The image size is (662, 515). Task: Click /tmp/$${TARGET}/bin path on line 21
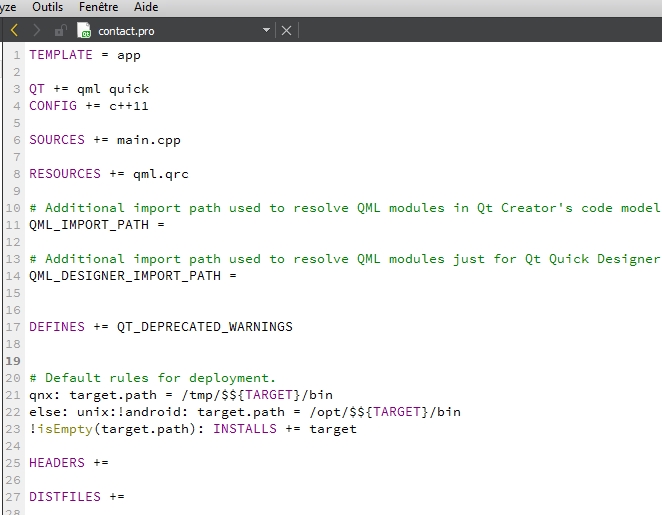(x=257, y=395)
